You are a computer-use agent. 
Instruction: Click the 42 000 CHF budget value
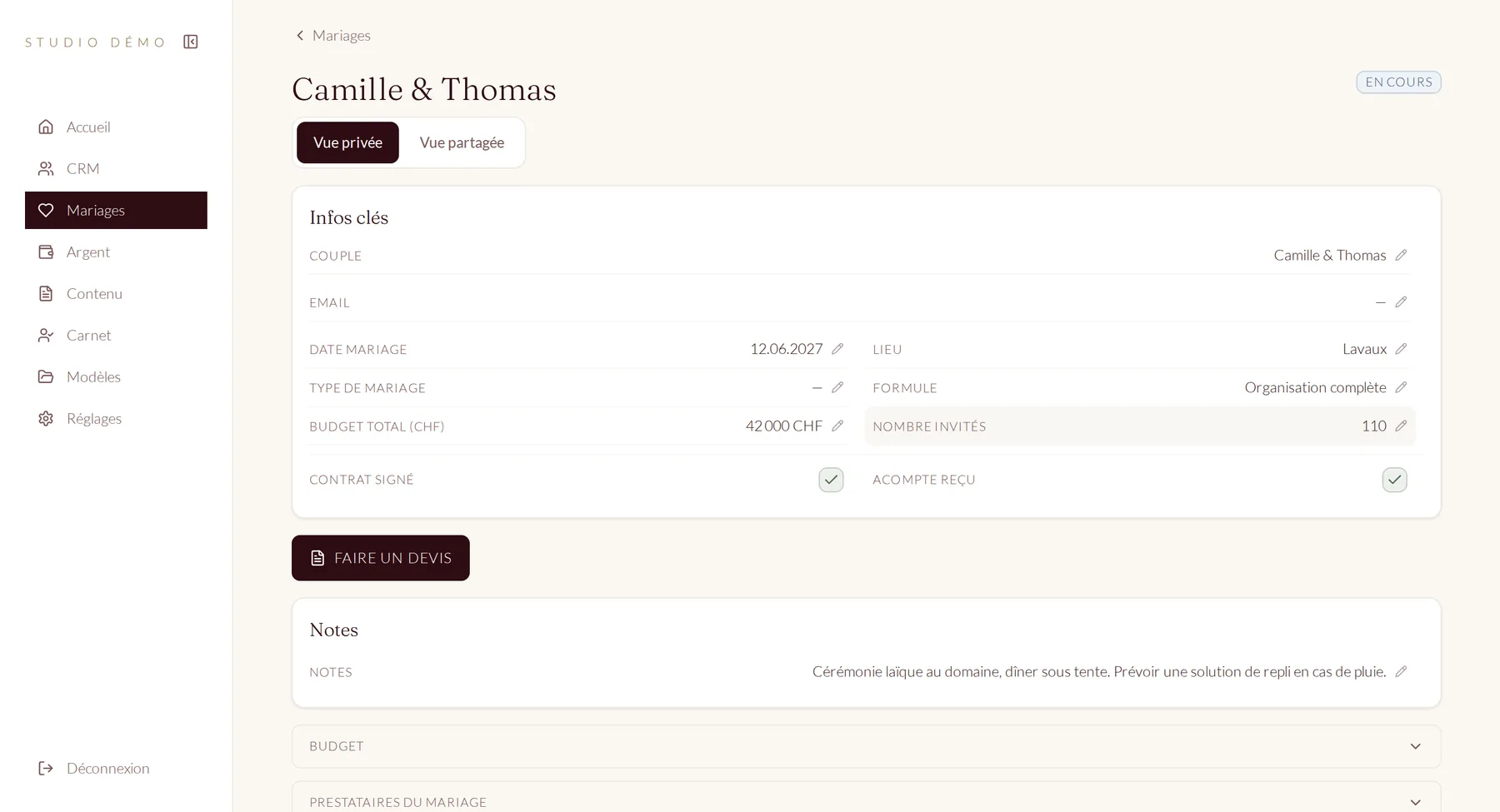tap(783, 426)
